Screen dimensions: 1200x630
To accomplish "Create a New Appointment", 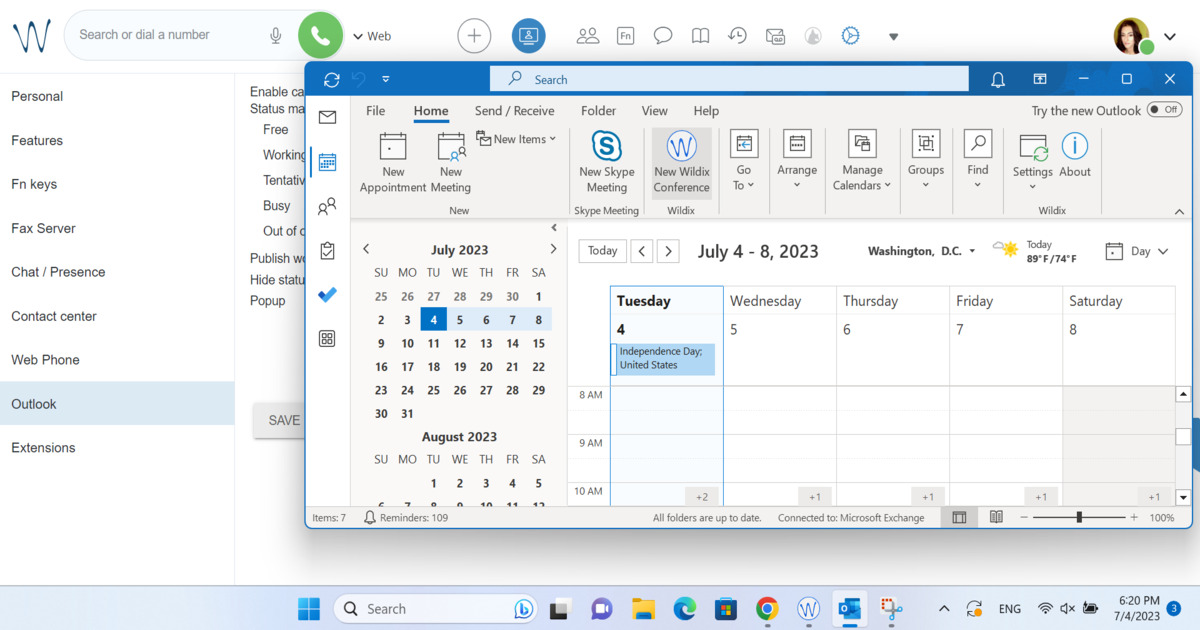I will [x=393, y=148].
